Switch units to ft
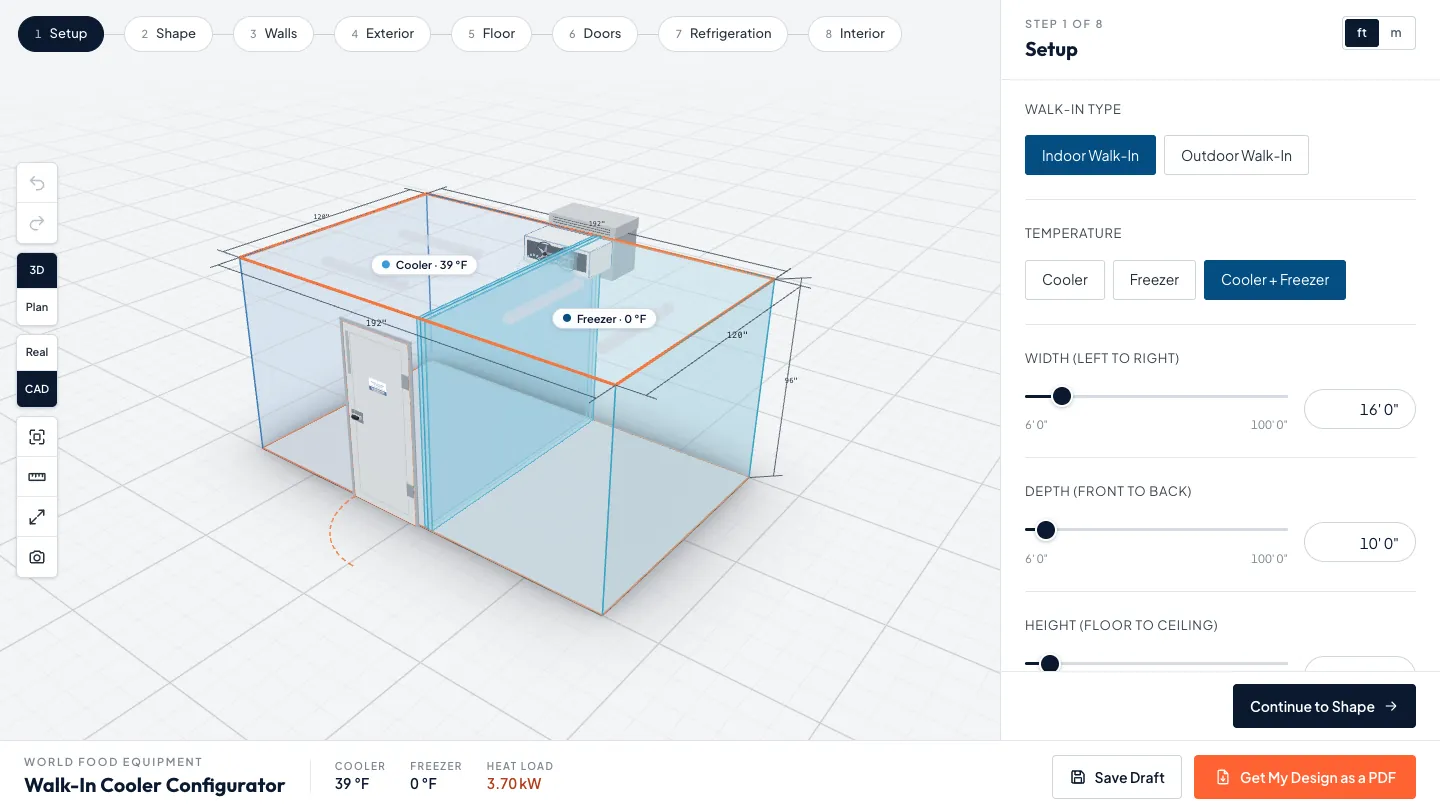This screenshot has width=1440, height=812. pyautogui.click(x=1362, y=33)
